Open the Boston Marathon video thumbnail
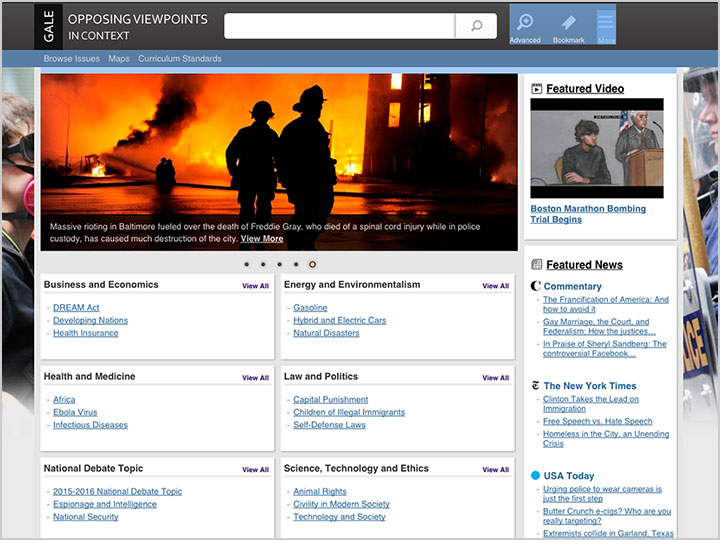The height and width of the screenshot is (540, 720). point(597,148)
